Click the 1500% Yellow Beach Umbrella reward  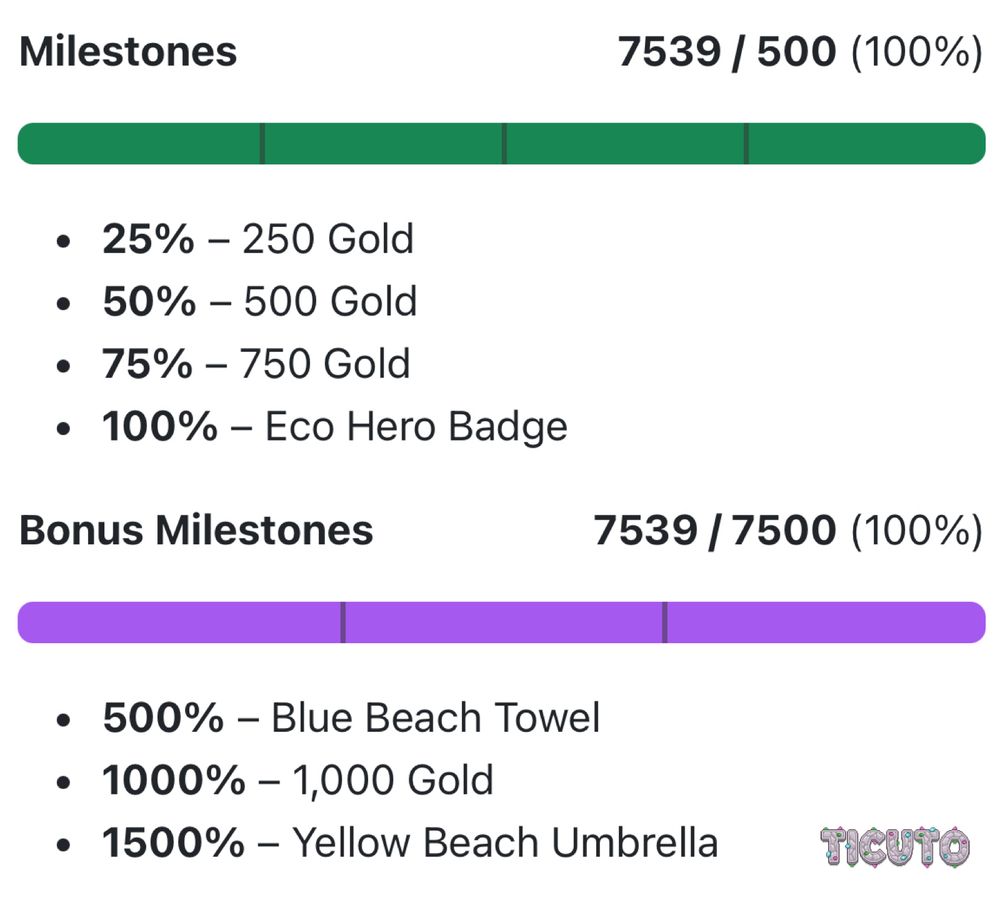click(410, 843)
